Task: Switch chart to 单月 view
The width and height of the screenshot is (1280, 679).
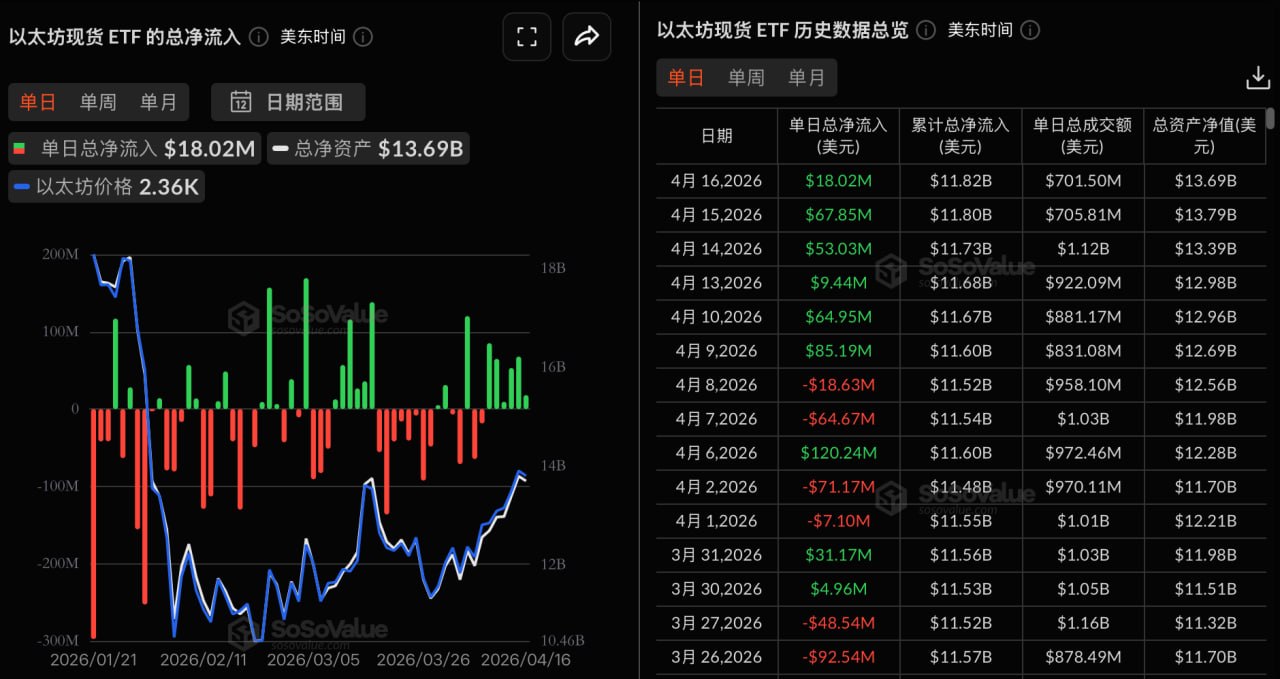Action: coord(158,102)
